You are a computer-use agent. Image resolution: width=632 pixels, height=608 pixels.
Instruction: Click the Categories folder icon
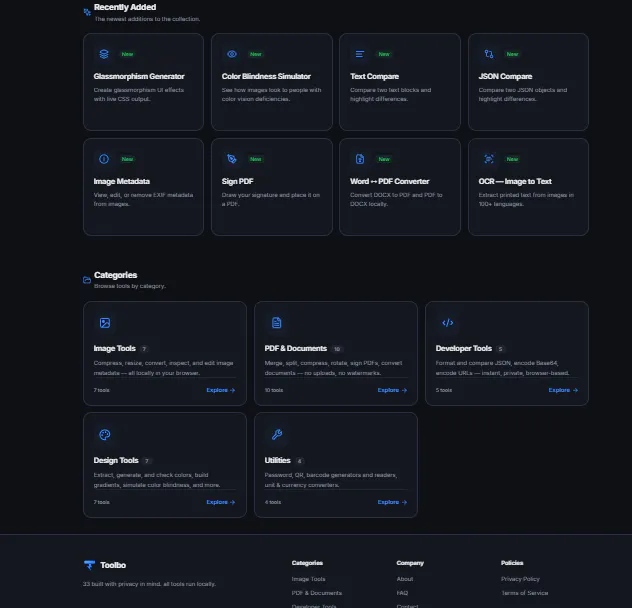click(x=87, y=280)
